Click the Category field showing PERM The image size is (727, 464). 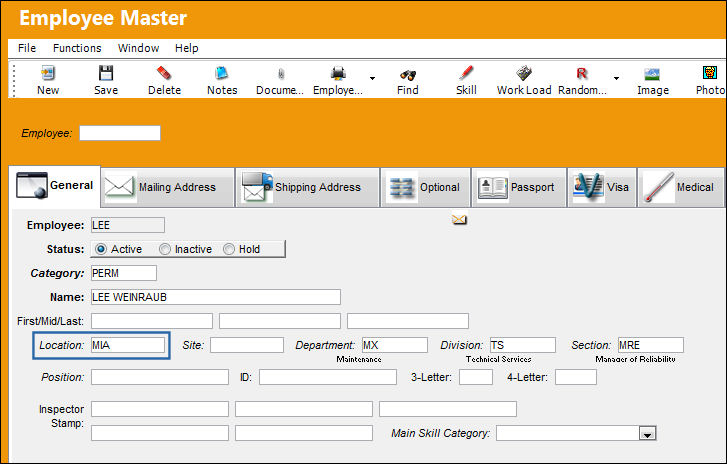click(x=124, y=273)
